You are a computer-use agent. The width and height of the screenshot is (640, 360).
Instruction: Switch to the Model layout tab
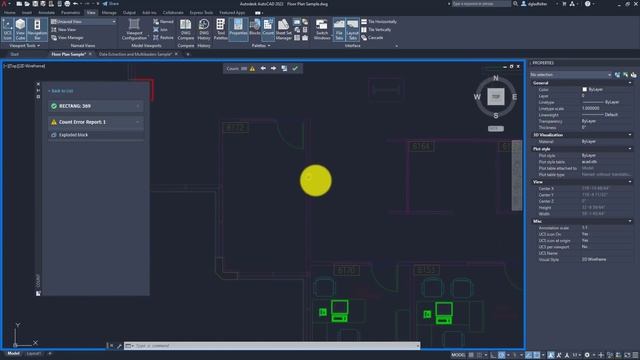(13, 353)
